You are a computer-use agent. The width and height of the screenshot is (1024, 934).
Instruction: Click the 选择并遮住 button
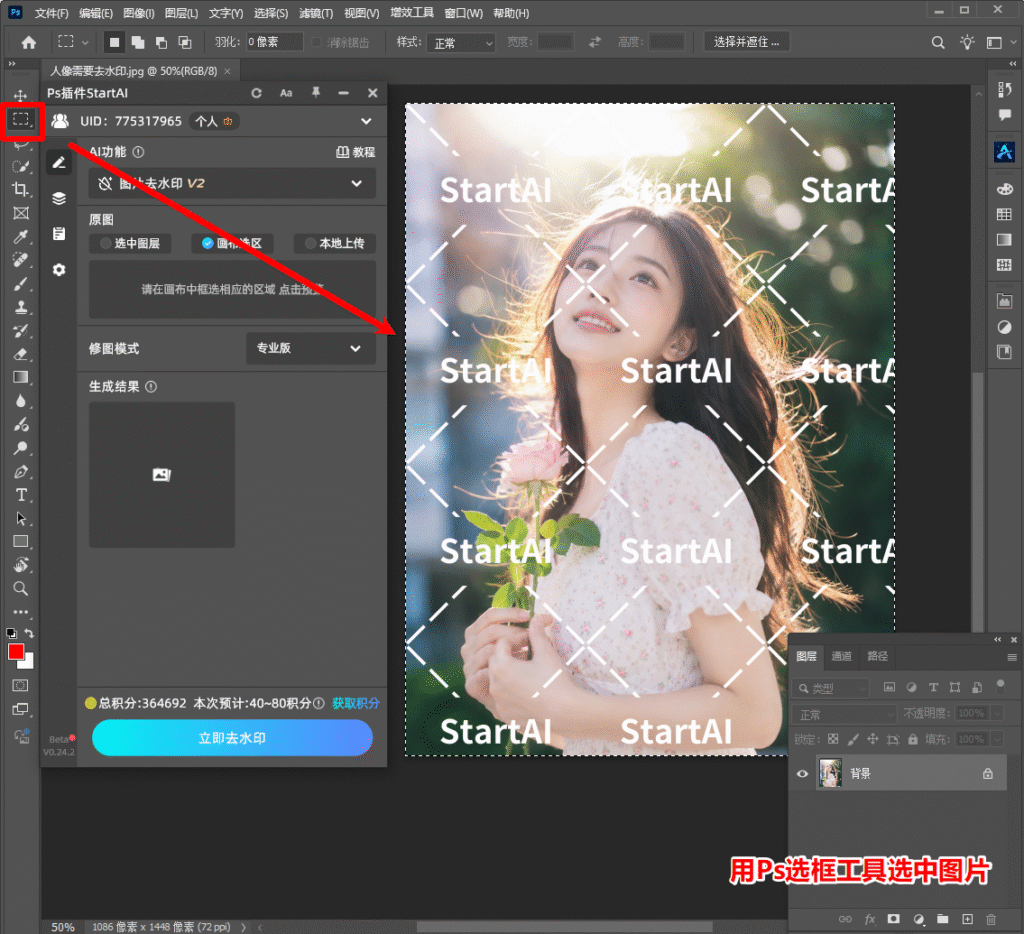pyautogui.click(x=746, y=42)
